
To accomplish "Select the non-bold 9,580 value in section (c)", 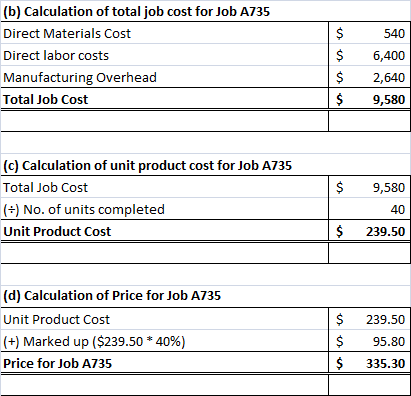I will 369,187.
